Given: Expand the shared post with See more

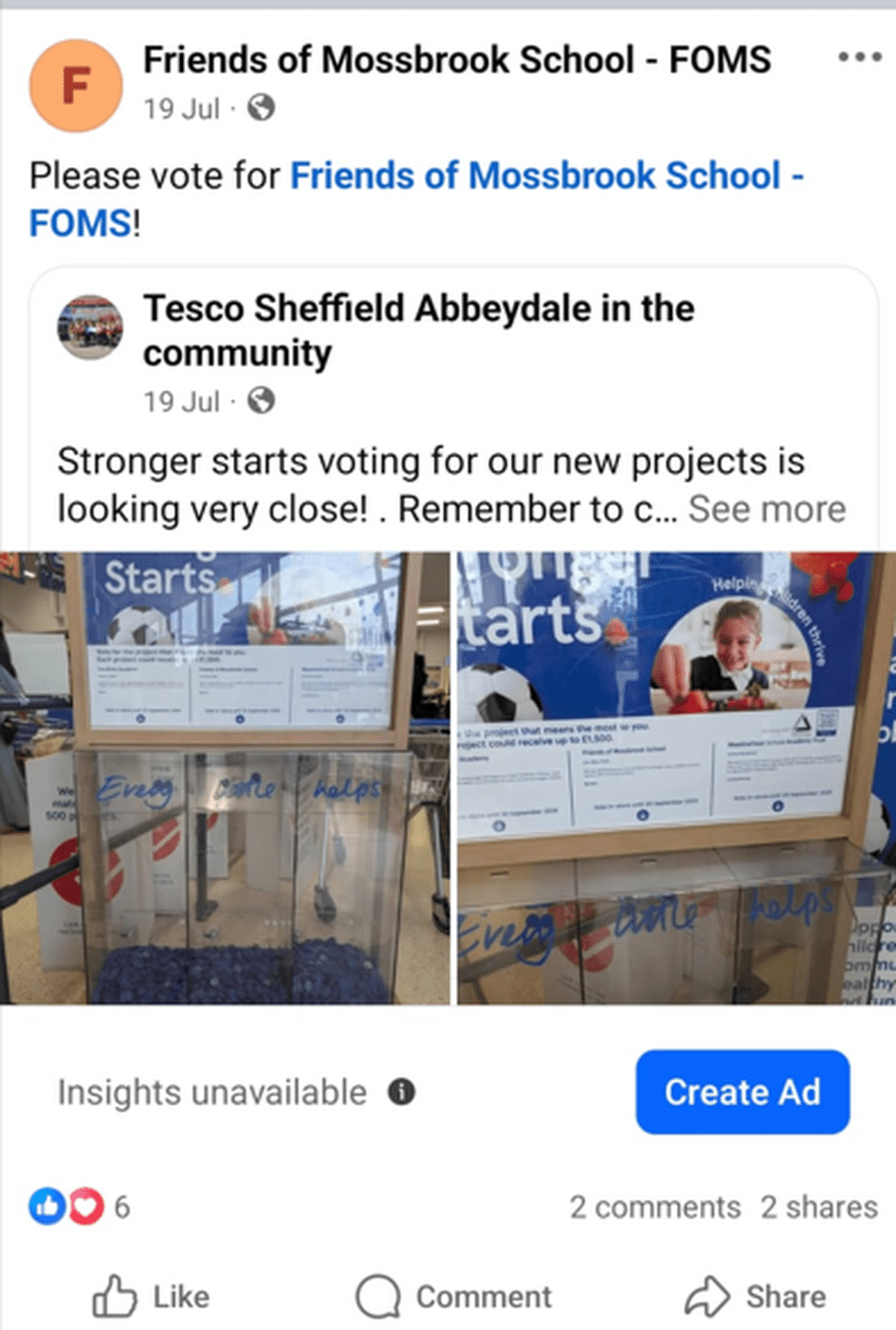Looking at the screenshot, I should coord(767,509).
